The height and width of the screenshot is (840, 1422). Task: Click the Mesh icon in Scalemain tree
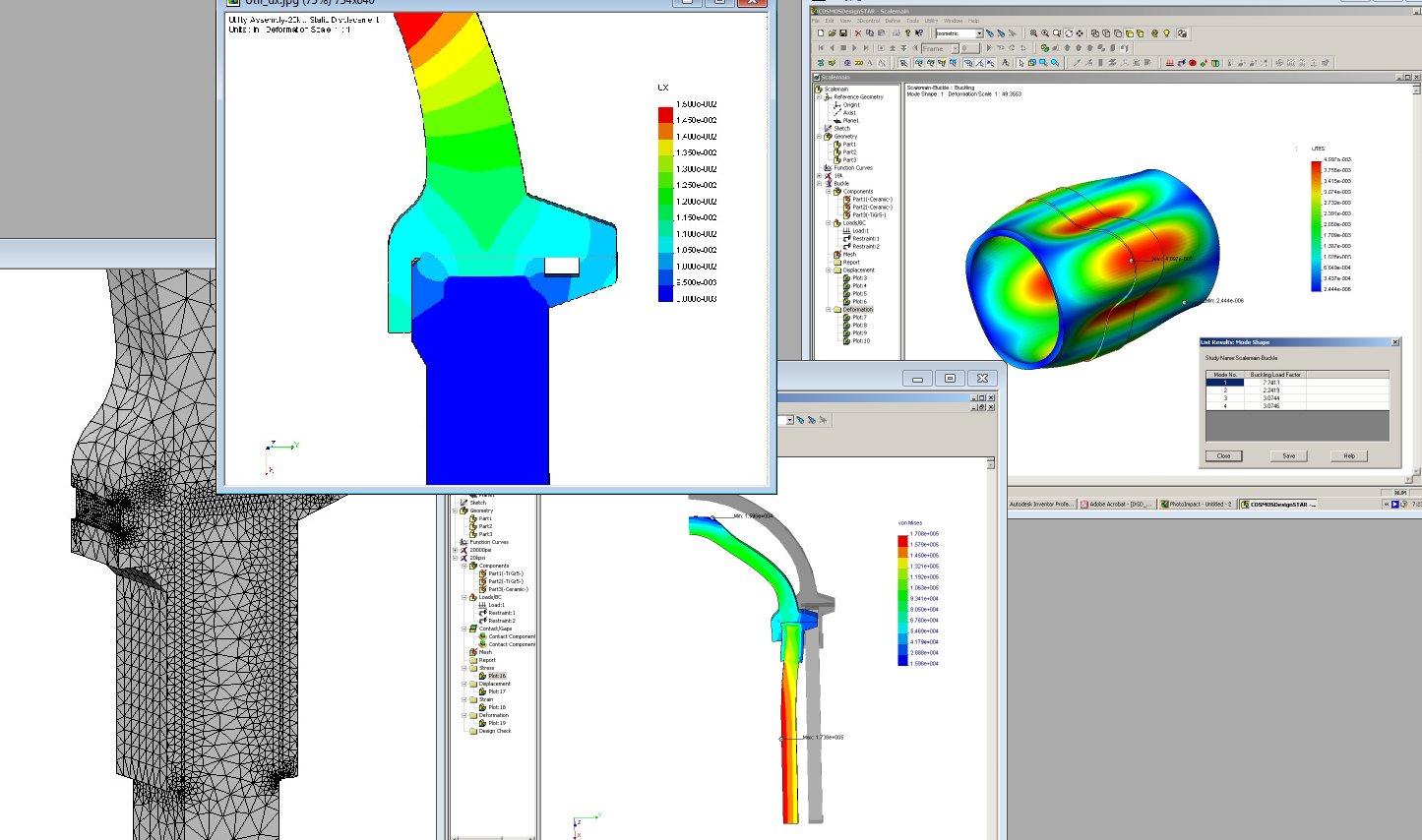[x=837, y=255]
